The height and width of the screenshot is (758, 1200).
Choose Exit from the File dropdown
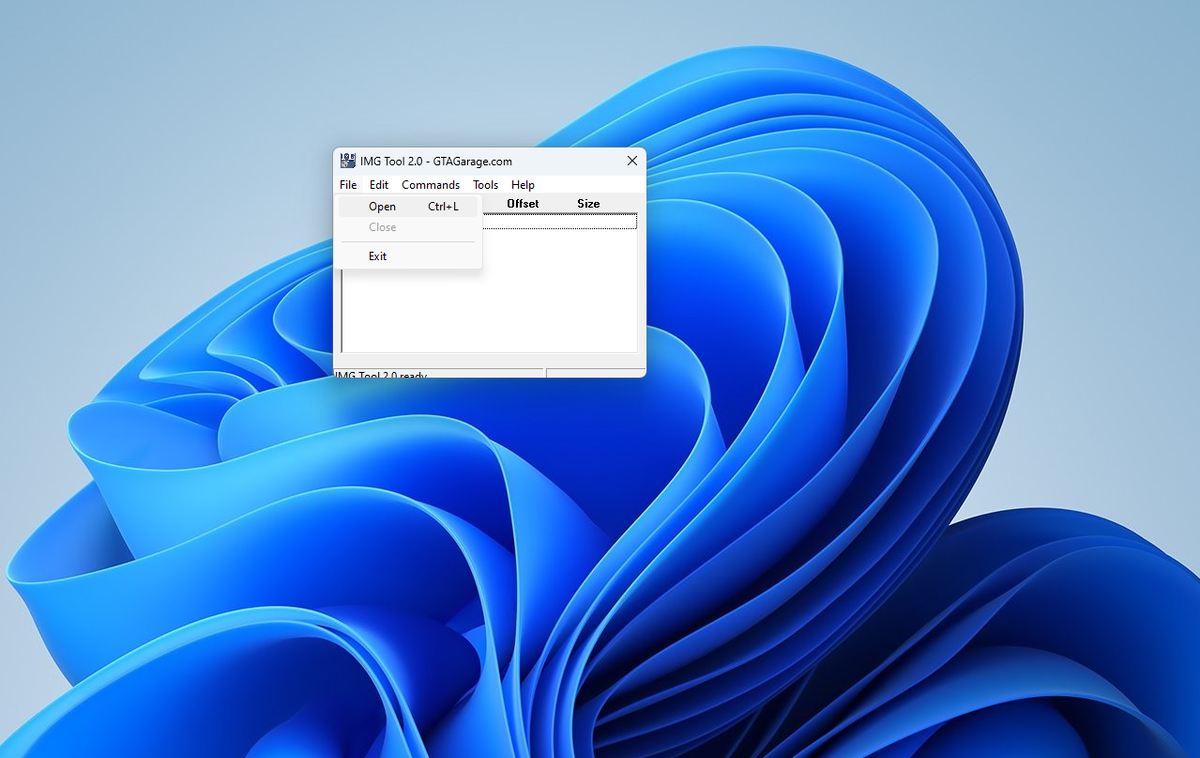coord(408,256)
